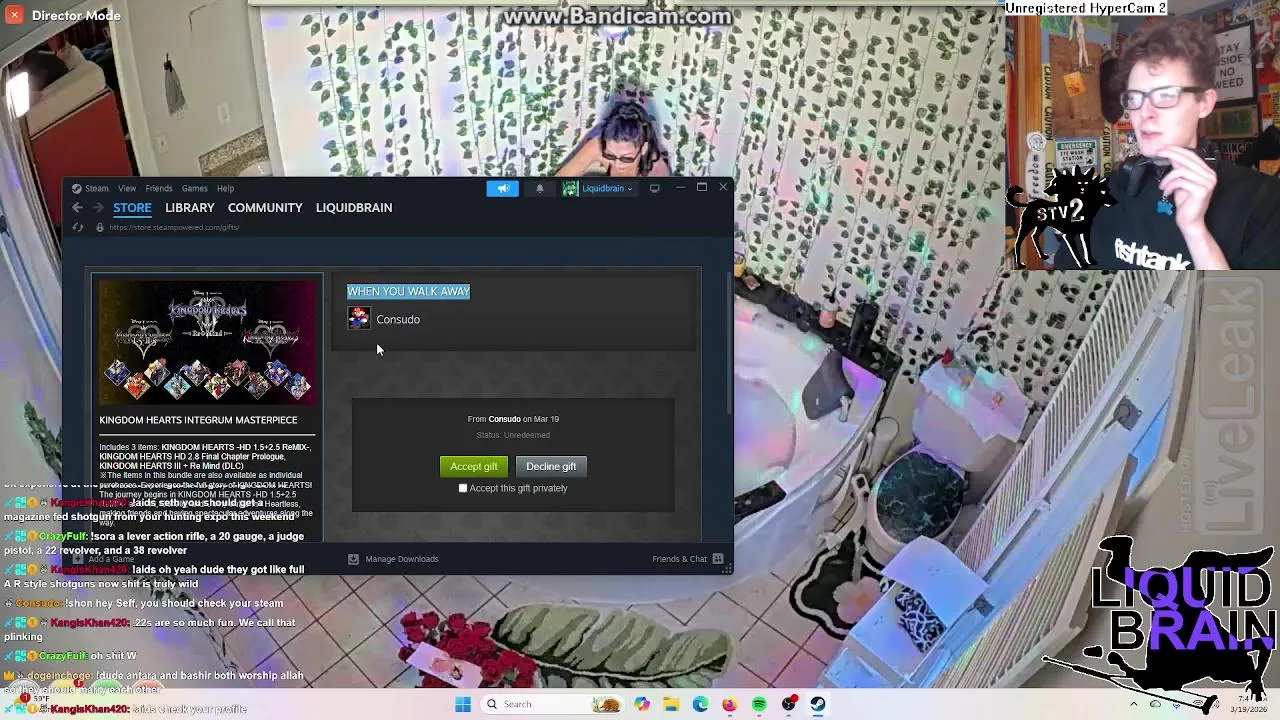This screenshot has width=1280, height=720.
Task: Open File Explorer from the taskbar
Action: [671, 704]
